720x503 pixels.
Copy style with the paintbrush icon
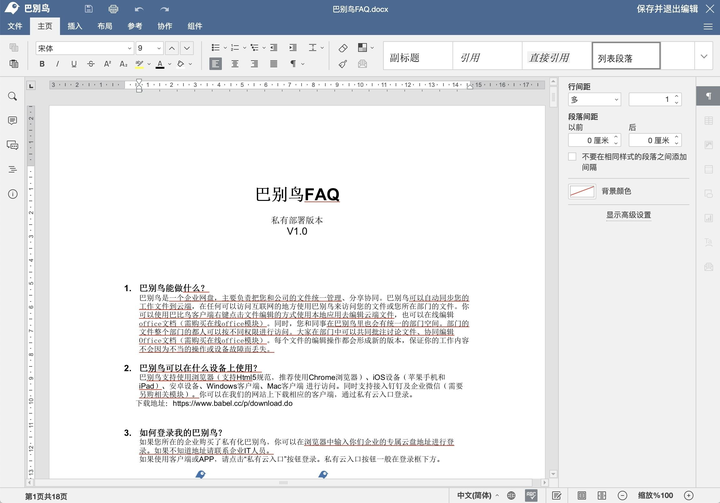[343, 64]
